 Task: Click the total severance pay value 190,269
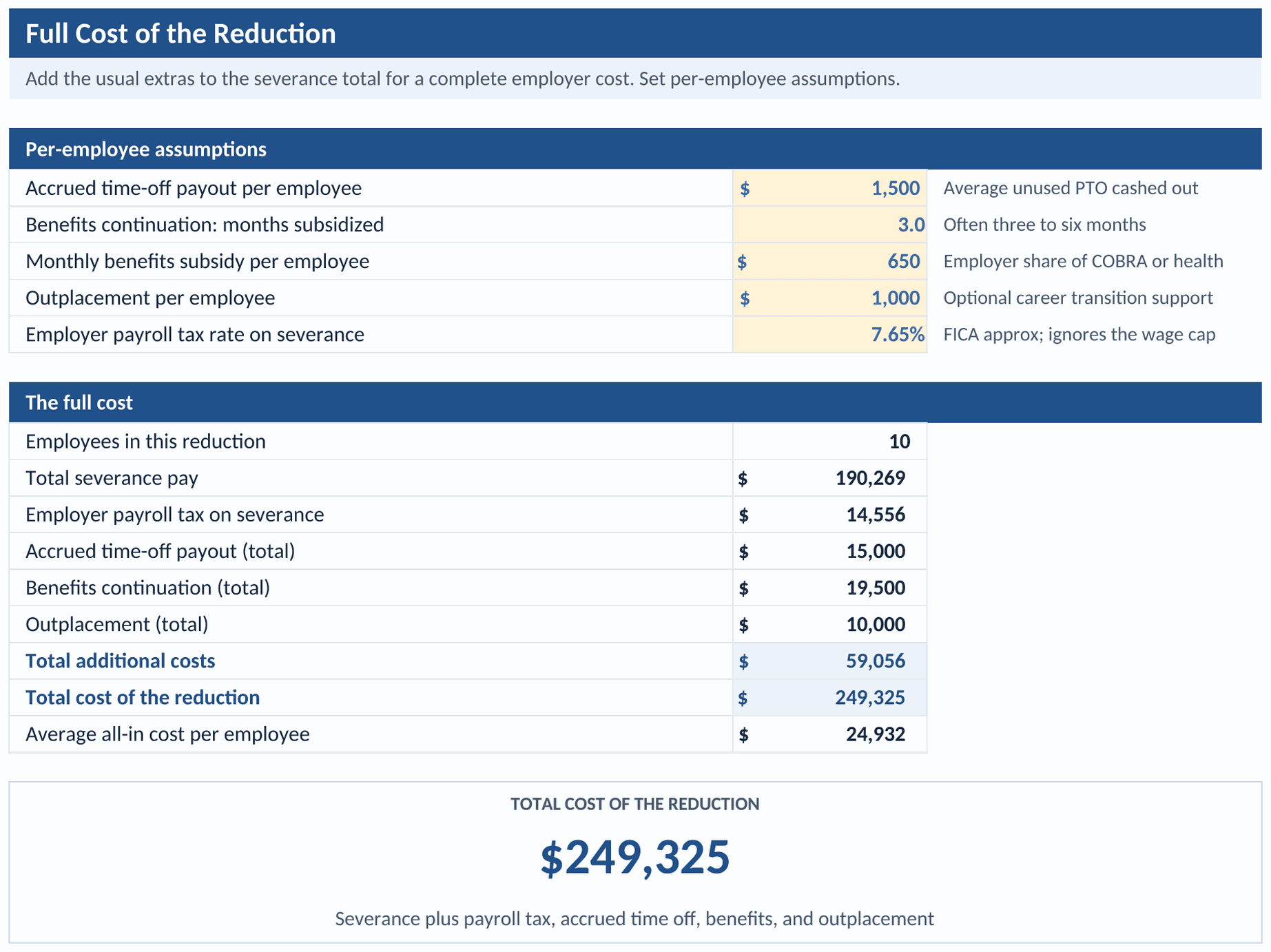click(829, 478)
